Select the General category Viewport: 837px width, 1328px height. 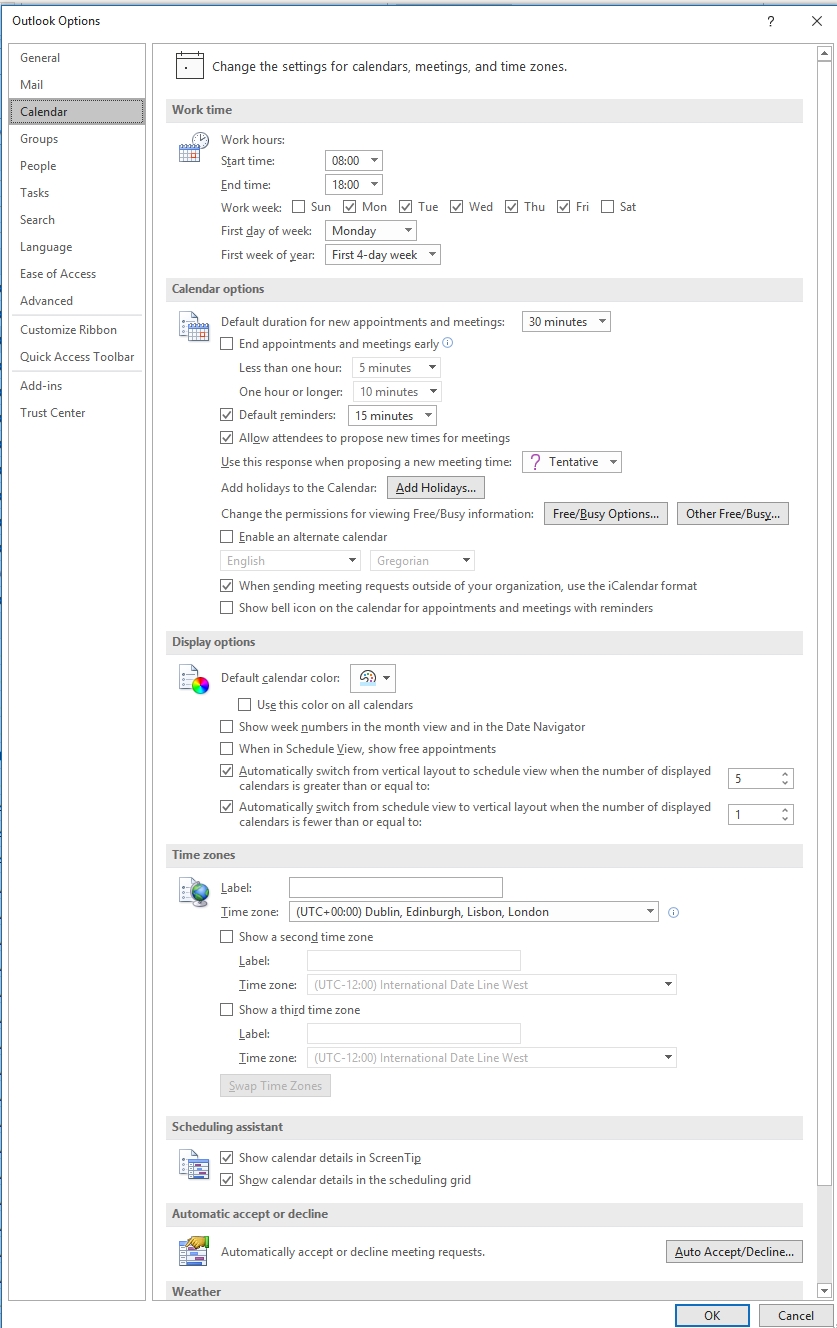point(77,58)
